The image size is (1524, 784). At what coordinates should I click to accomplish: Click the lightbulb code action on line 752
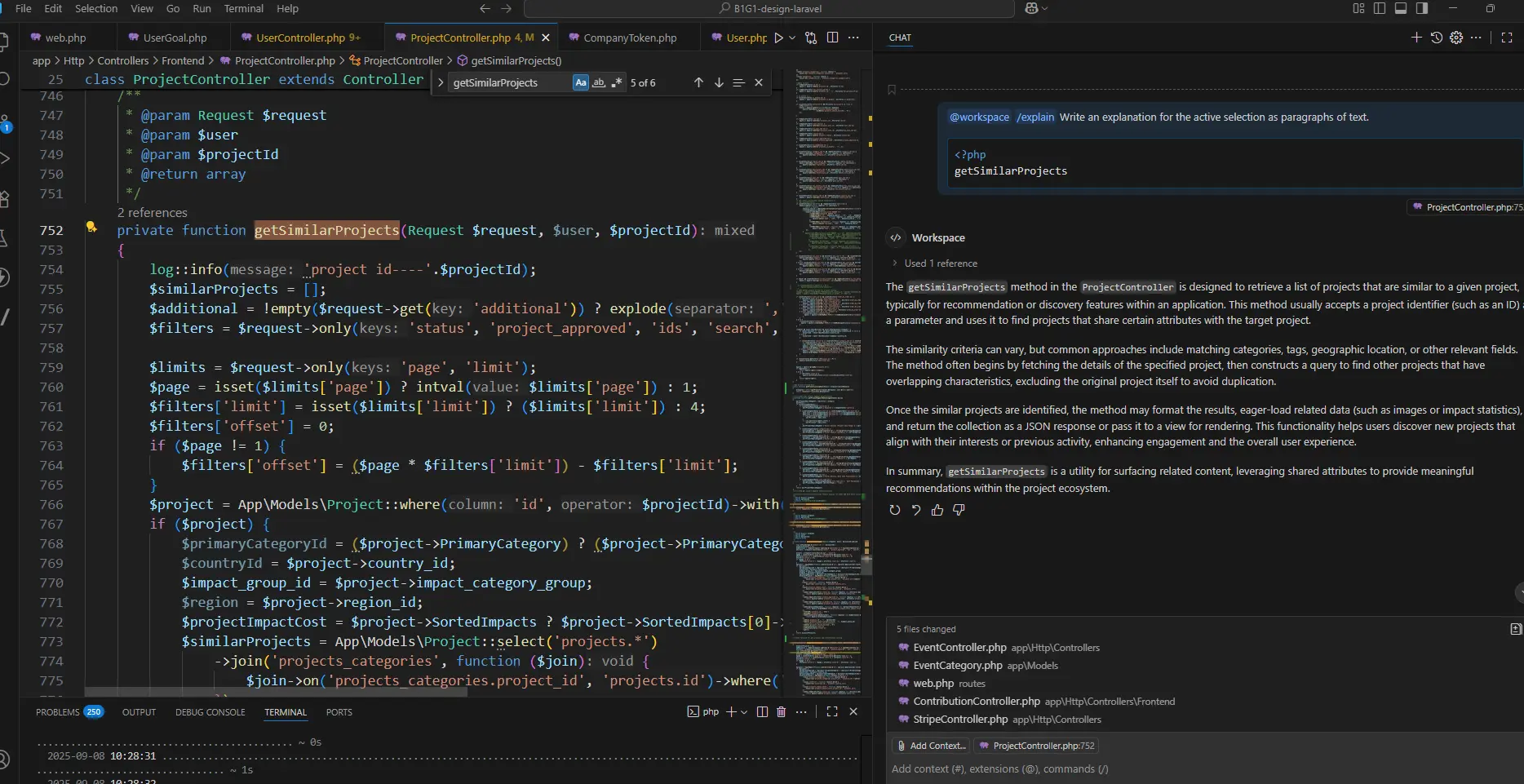(91, 228)
